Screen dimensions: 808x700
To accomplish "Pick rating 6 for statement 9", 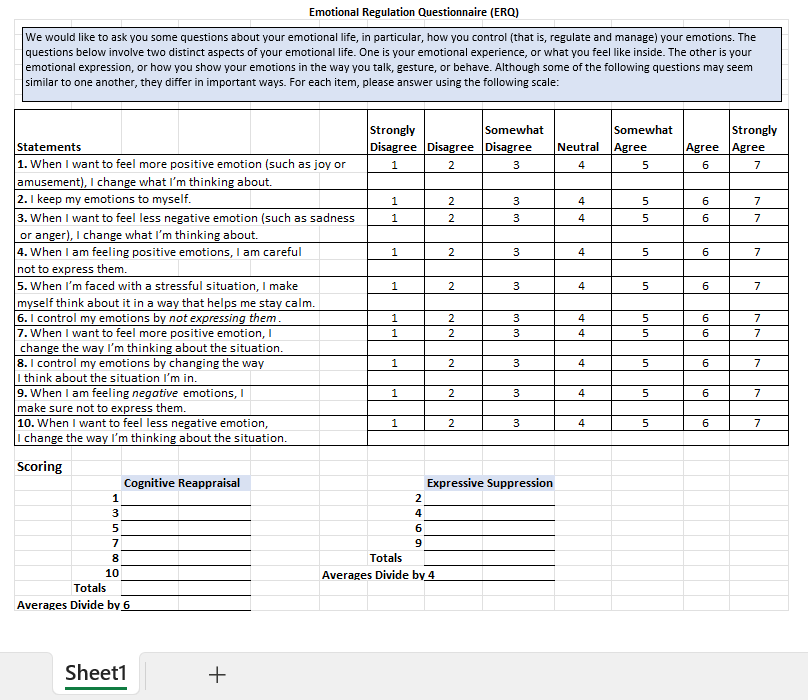I will point(705,393).
